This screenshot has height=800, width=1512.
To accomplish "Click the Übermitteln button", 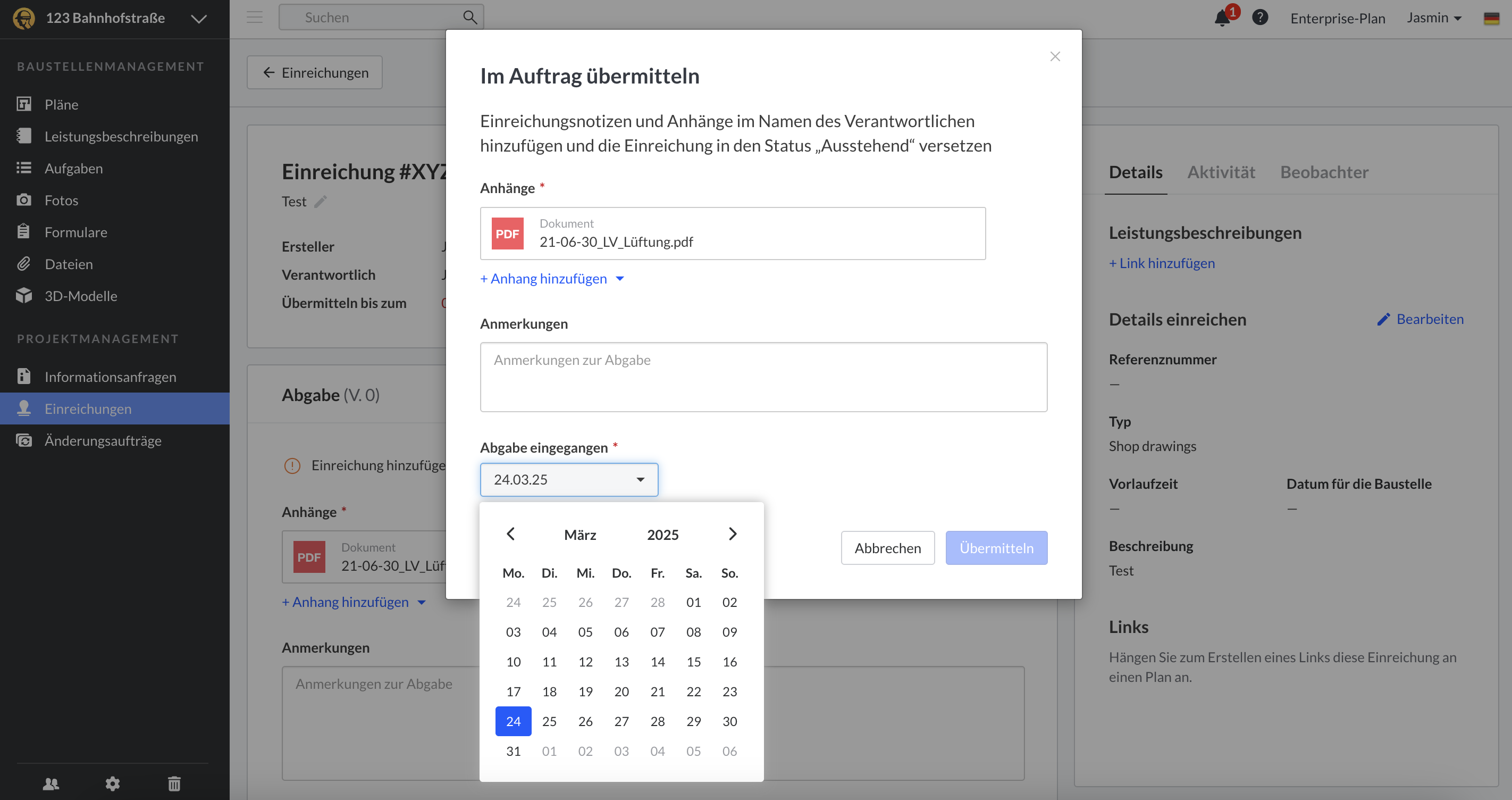I will coord(996,547).
